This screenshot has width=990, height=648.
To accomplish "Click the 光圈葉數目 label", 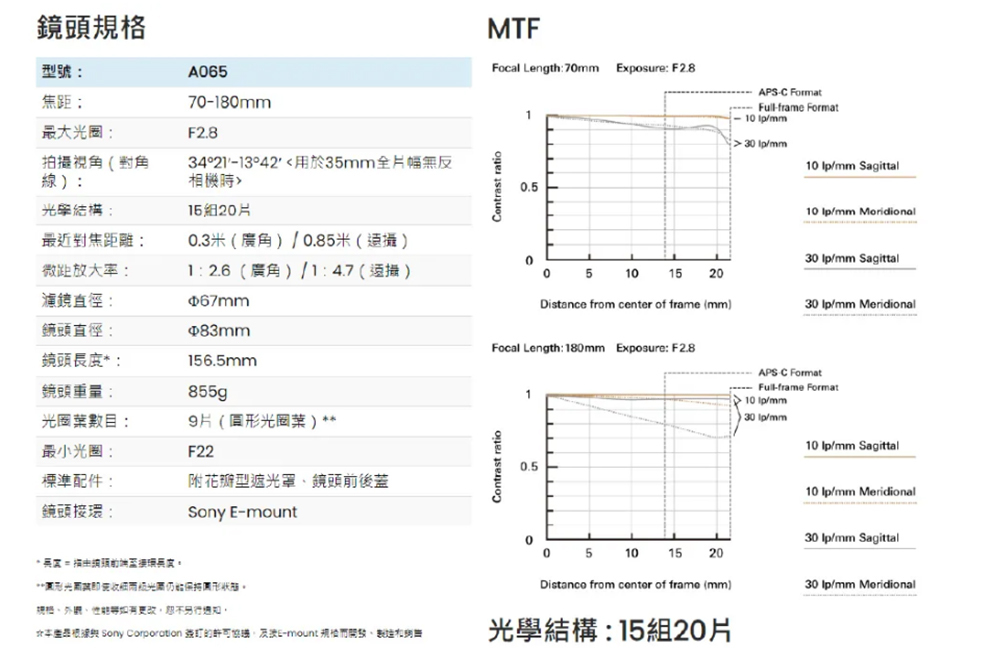I will pos(85,421).
